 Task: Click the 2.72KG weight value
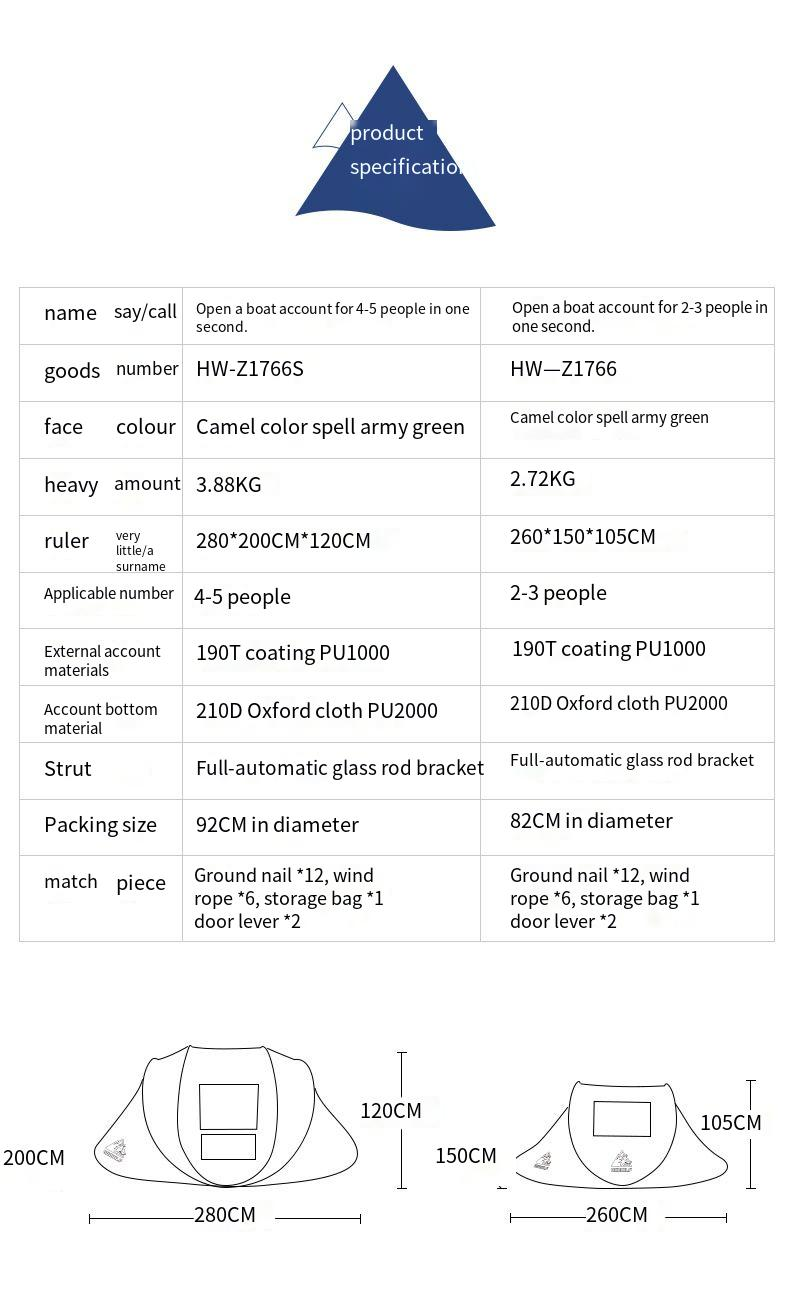(x=543, y=479)
